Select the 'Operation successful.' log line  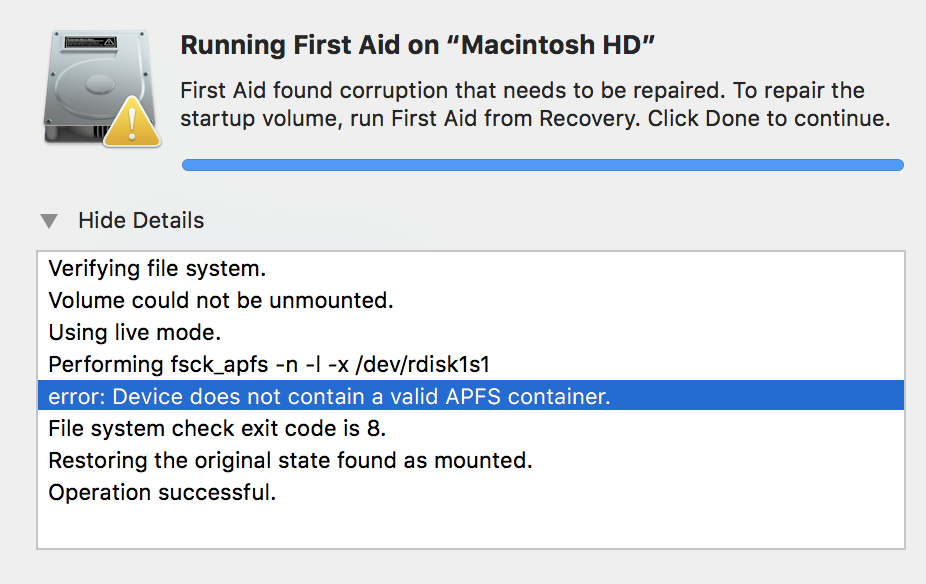(471, 492)
